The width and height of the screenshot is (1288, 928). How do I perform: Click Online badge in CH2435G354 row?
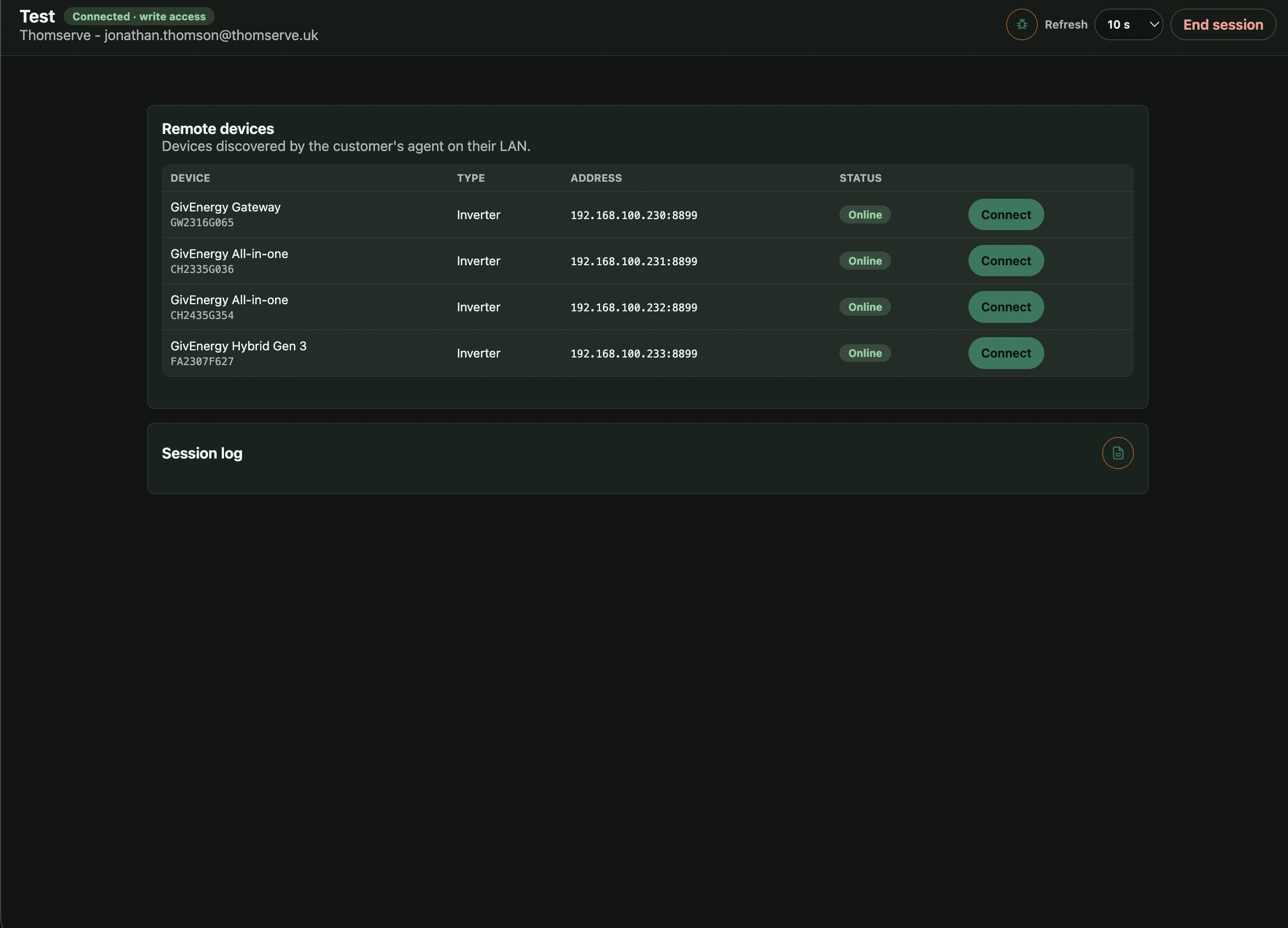click(865, 307)
